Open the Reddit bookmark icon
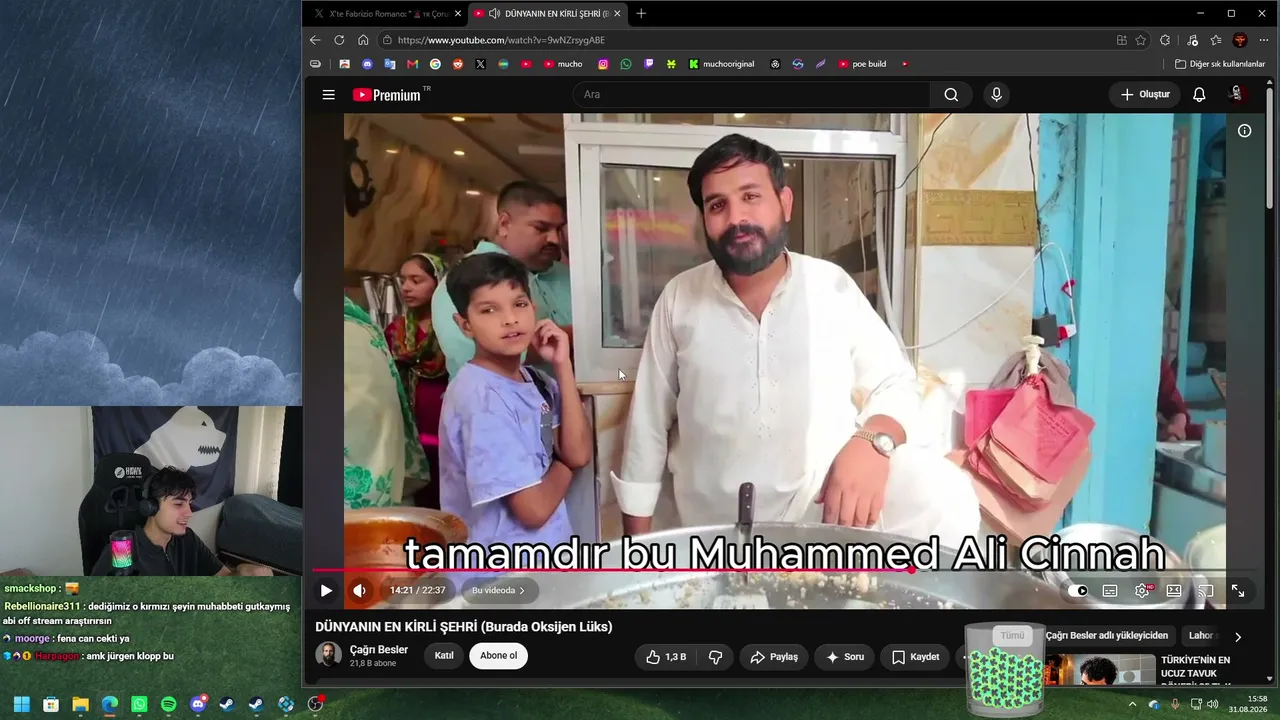The height and width of the screenshot is (720, 1280). [458, 64]
